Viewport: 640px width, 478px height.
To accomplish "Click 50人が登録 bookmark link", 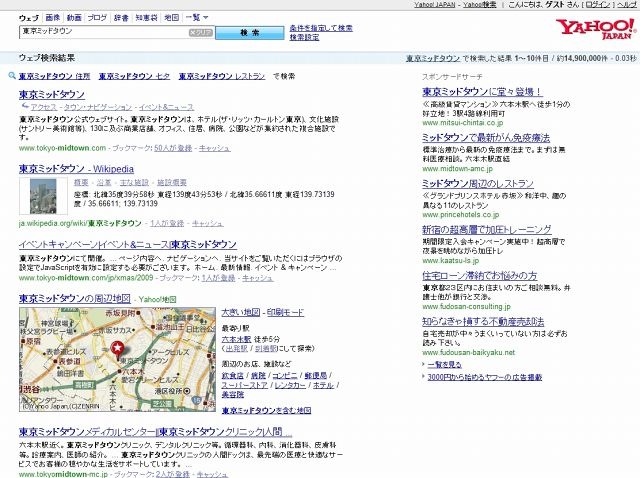I will tap(173, 148).
